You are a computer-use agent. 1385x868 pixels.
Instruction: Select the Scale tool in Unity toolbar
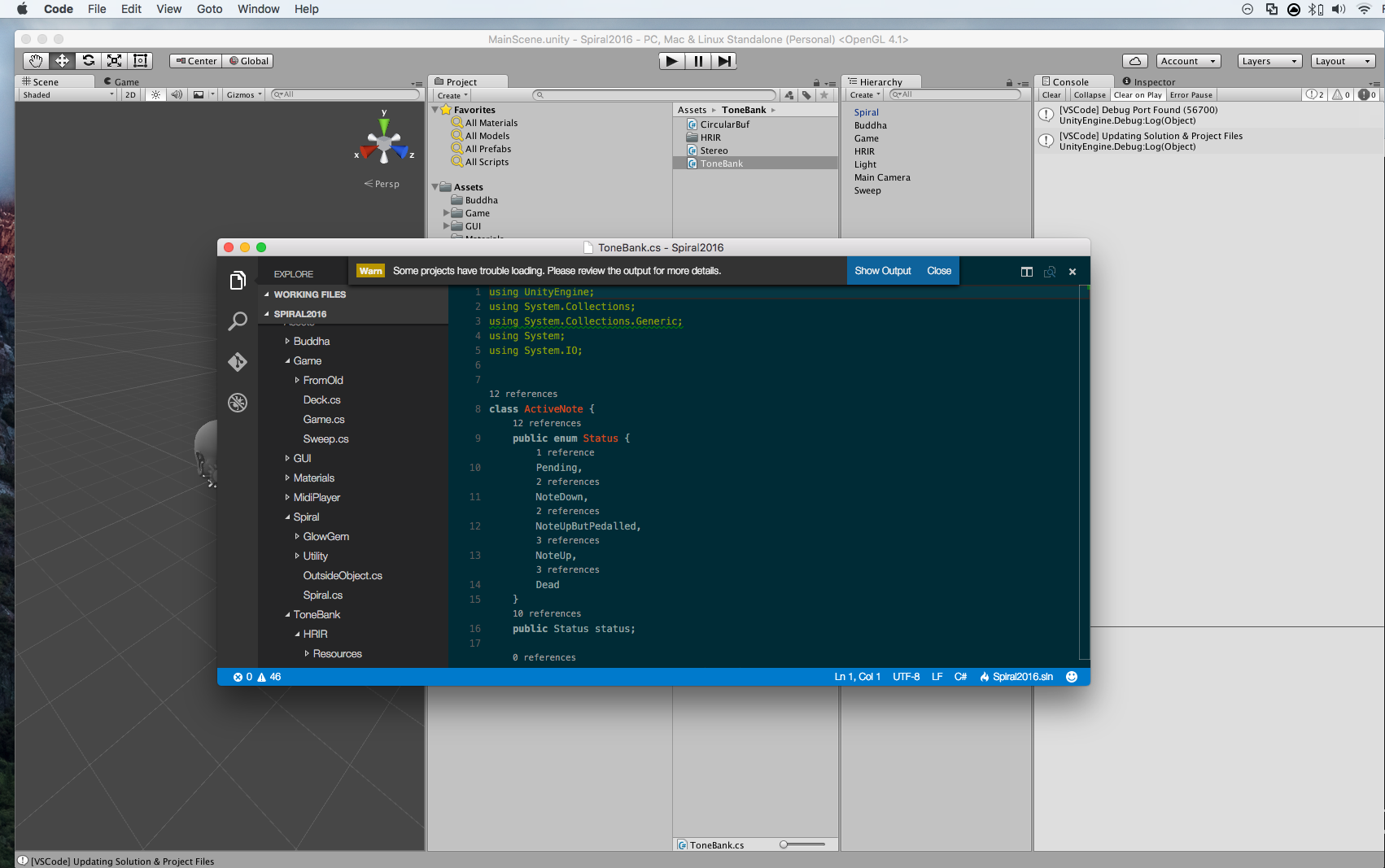(x=114, y=61)
